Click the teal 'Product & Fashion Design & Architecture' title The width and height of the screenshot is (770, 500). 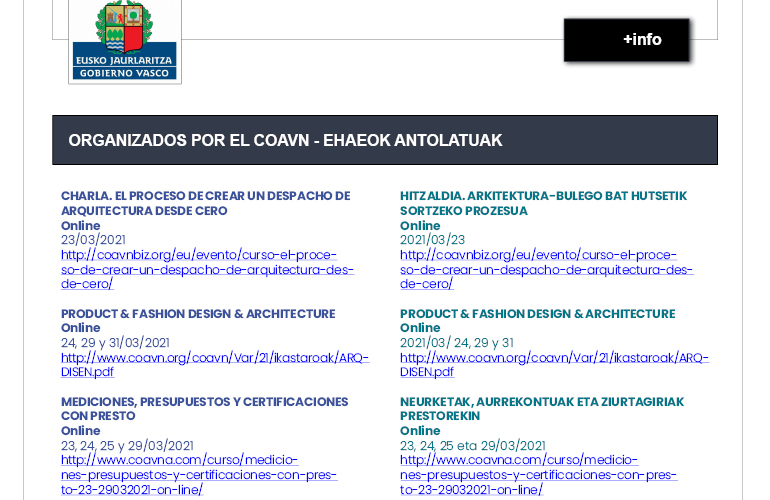click(538, 313)
